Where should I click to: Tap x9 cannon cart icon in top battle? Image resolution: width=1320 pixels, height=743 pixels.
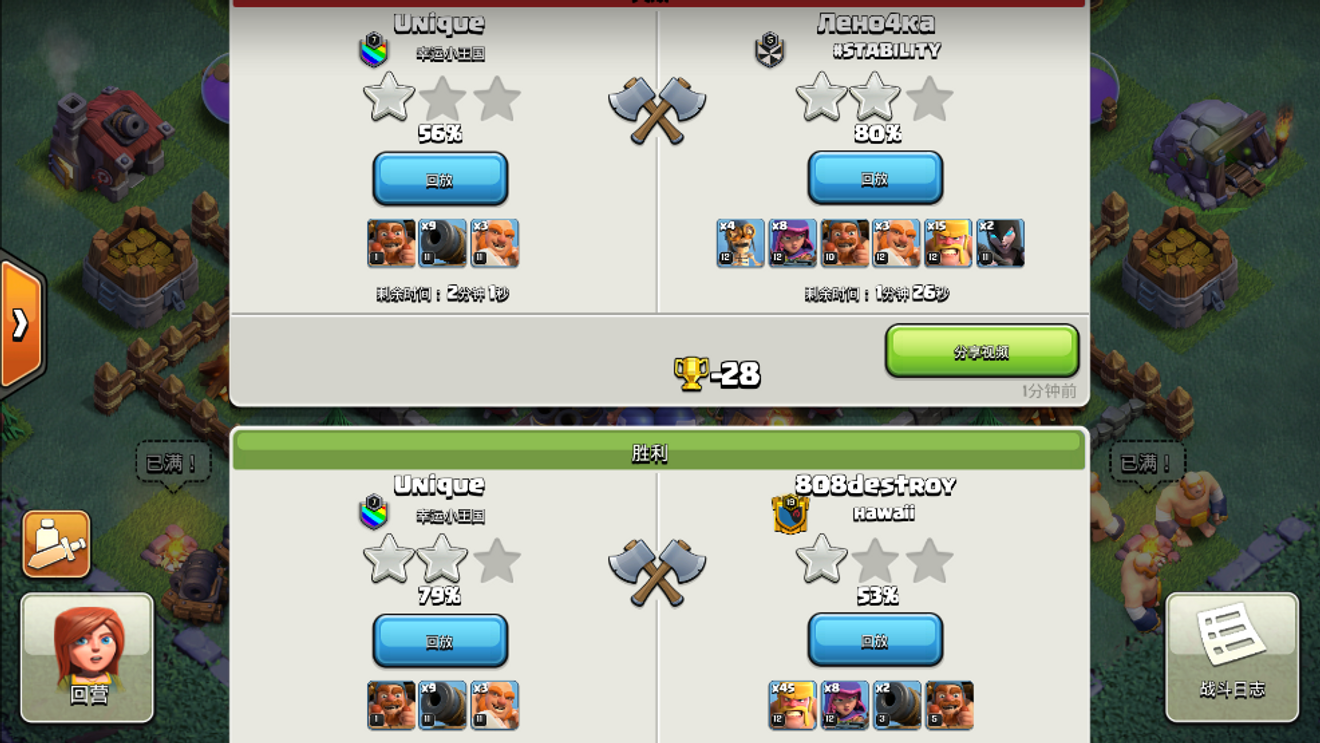[x=443, y=243]
